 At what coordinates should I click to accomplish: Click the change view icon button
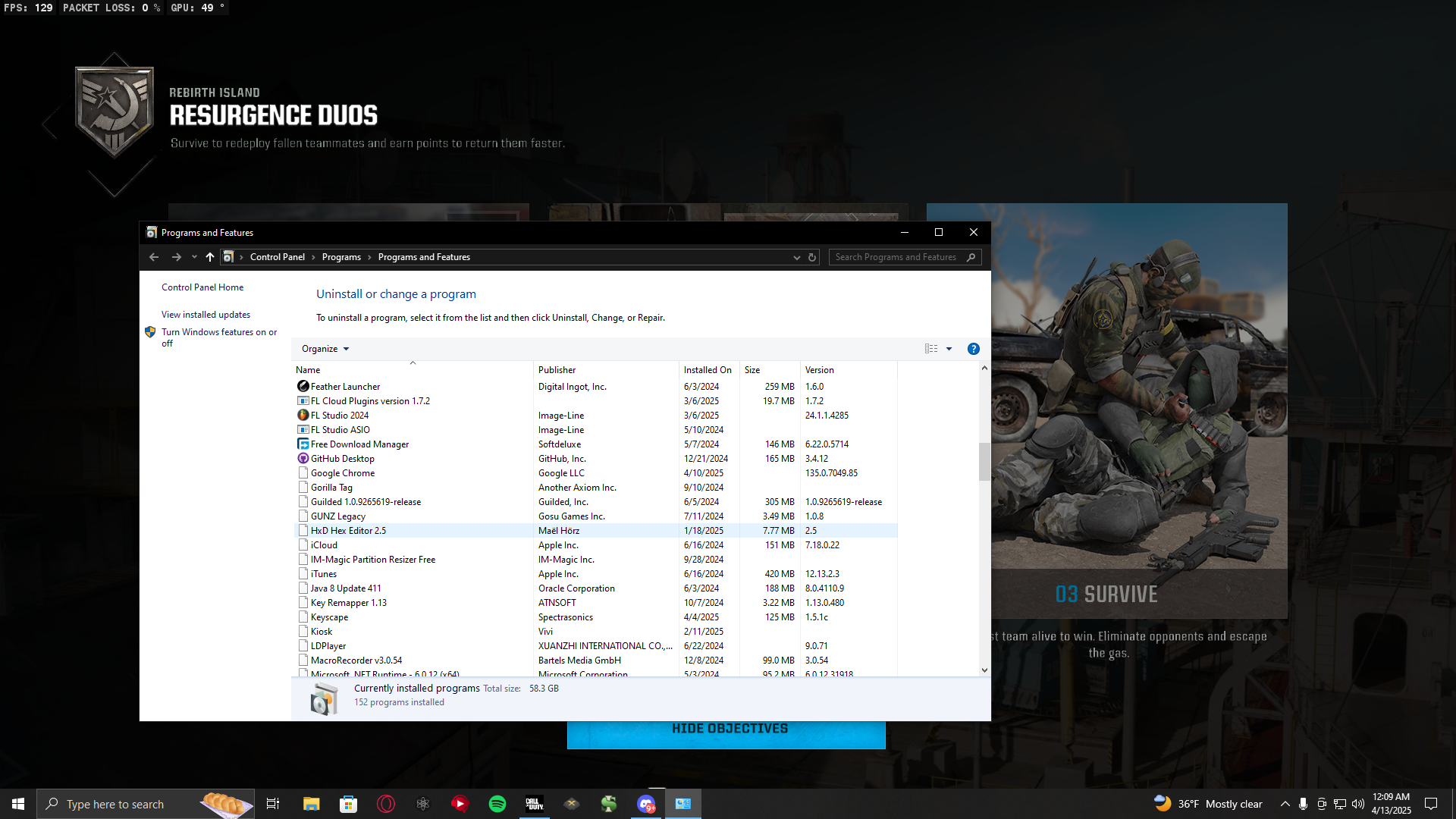coord(931,349)
